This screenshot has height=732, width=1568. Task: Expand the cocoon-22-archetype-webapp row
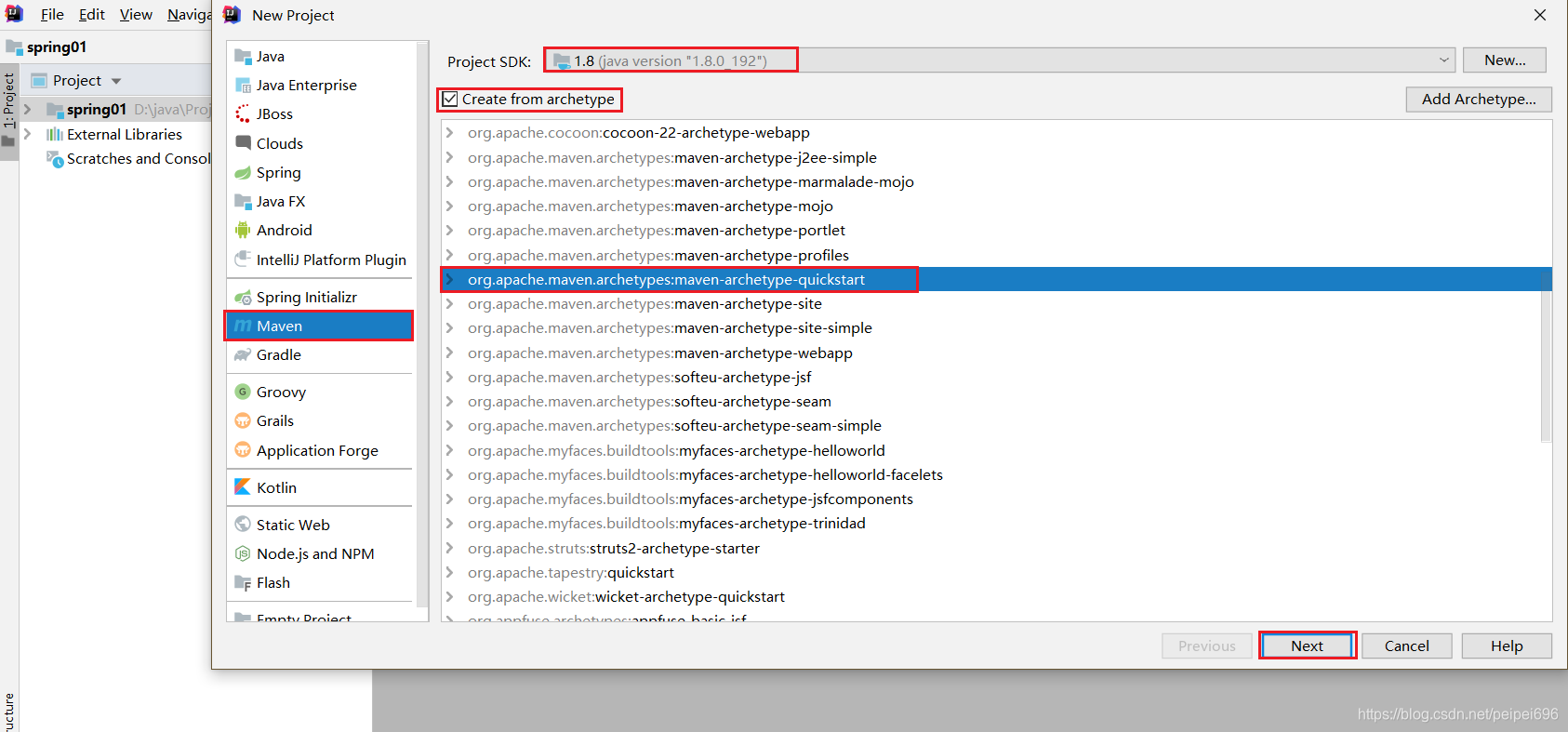[x=450, y=133]
